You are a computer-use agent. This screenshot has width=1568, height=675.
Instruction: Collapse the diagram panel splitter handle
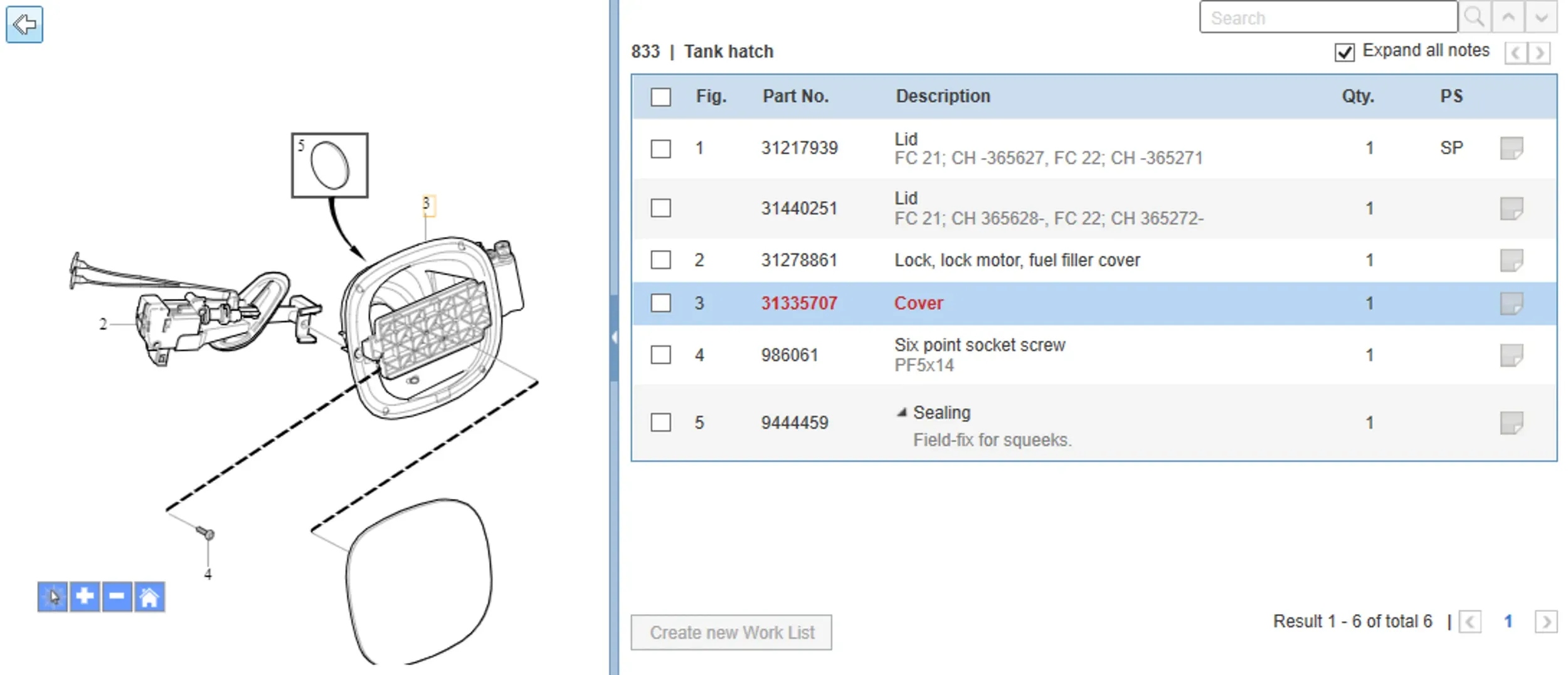click(614, 337)
